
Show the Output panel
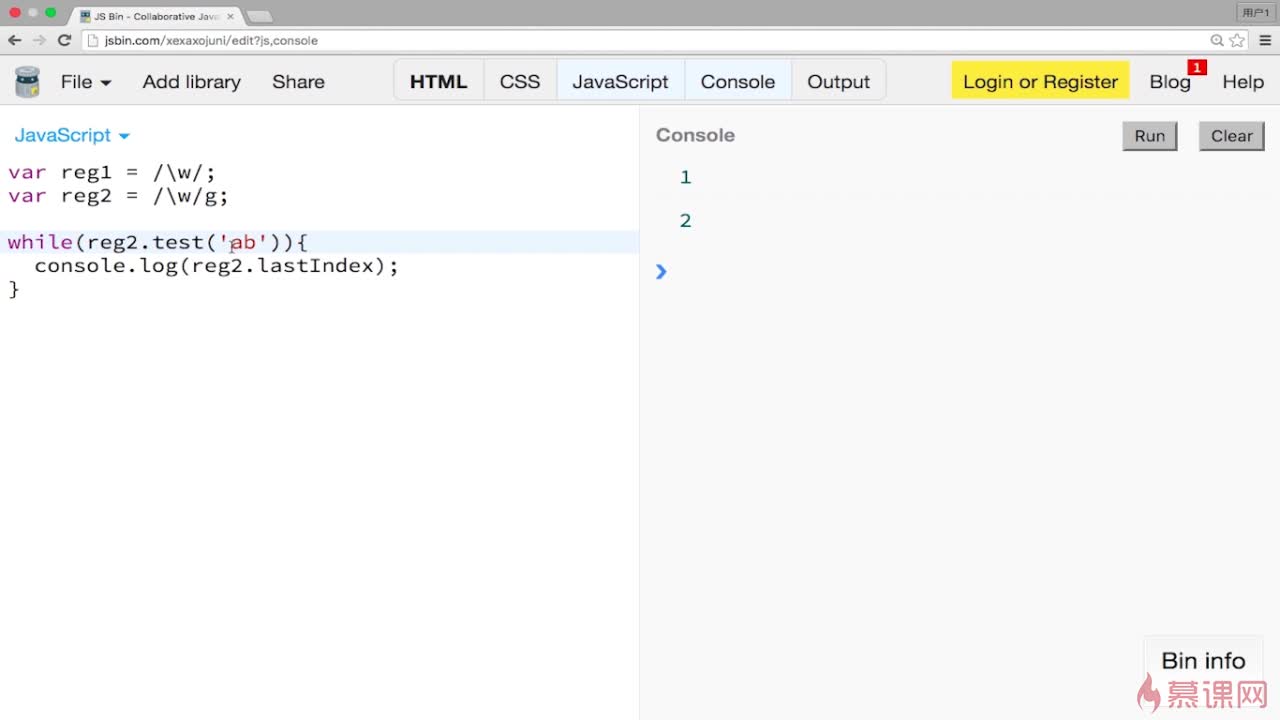(x=838, y=82)
